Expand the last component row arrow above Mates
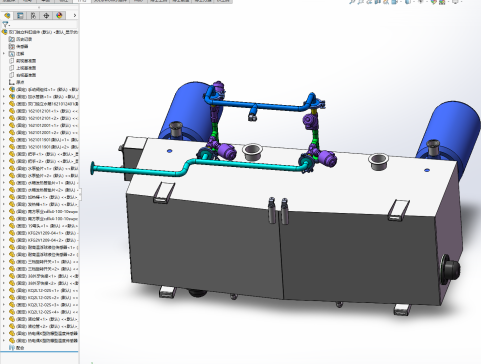The image size is (481, 364). pyautogui.click(x=4, y=341)
